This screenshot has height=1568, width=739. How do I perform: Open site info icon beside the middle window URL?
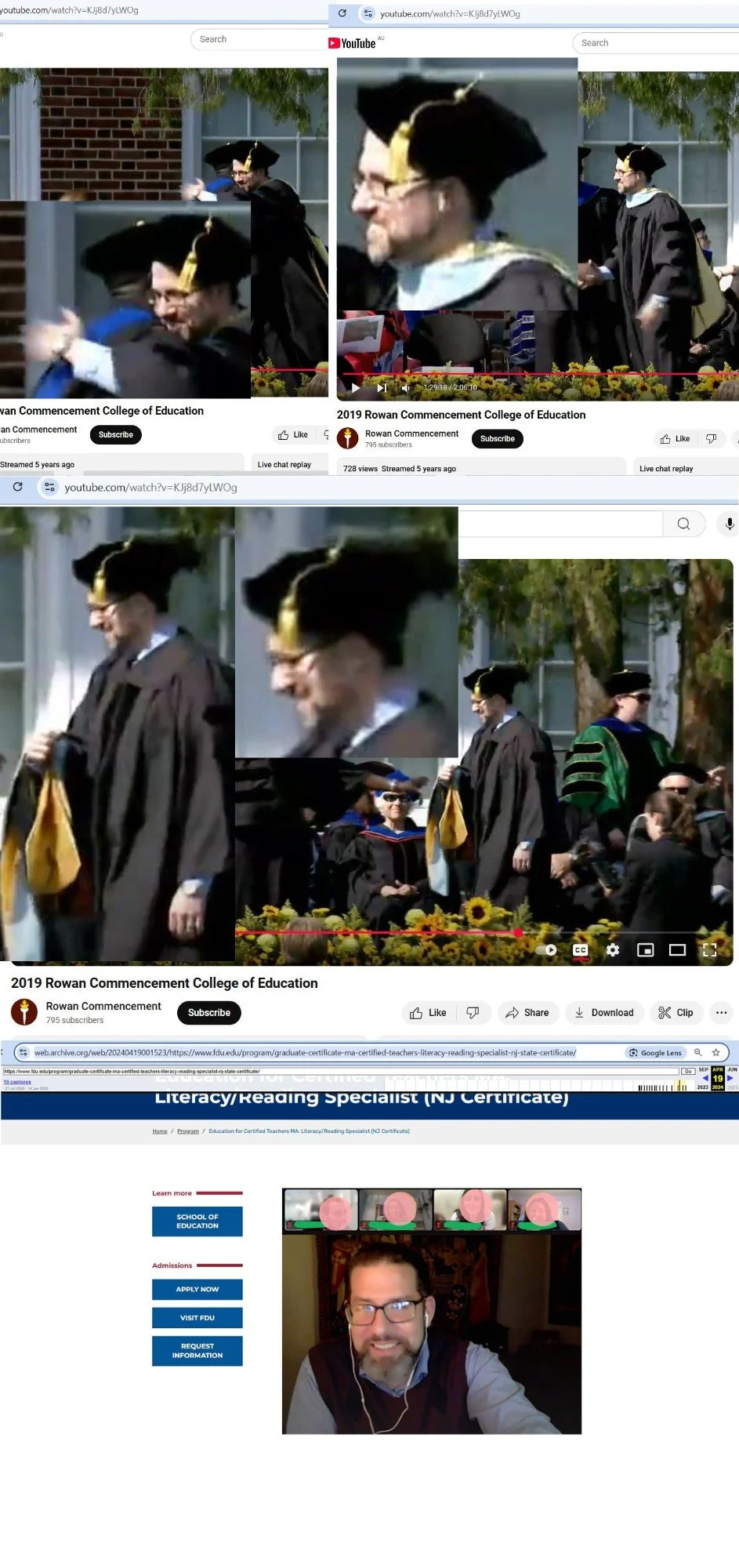(49, 487)
